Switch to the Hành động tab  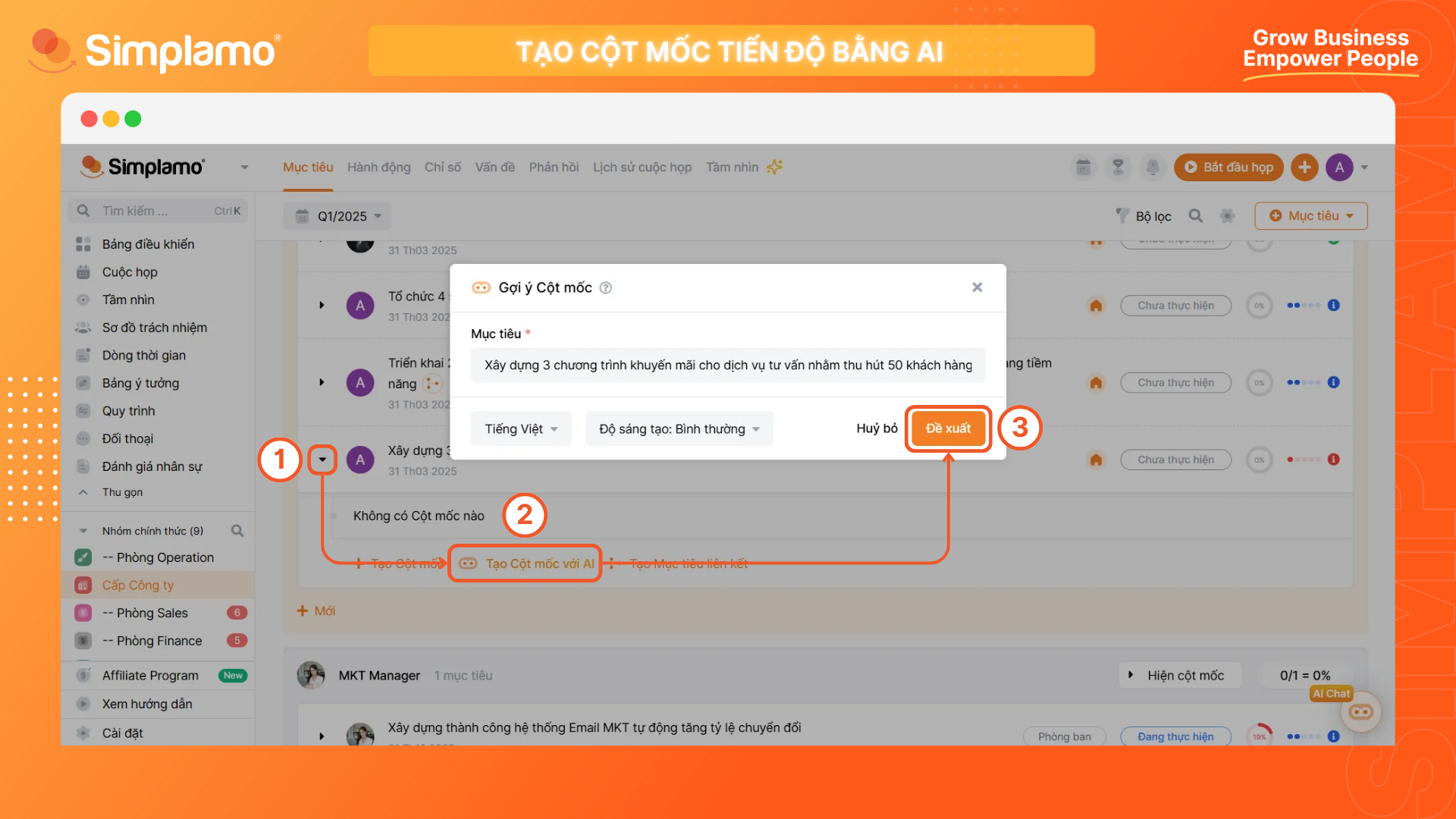[x=378, y=167]
